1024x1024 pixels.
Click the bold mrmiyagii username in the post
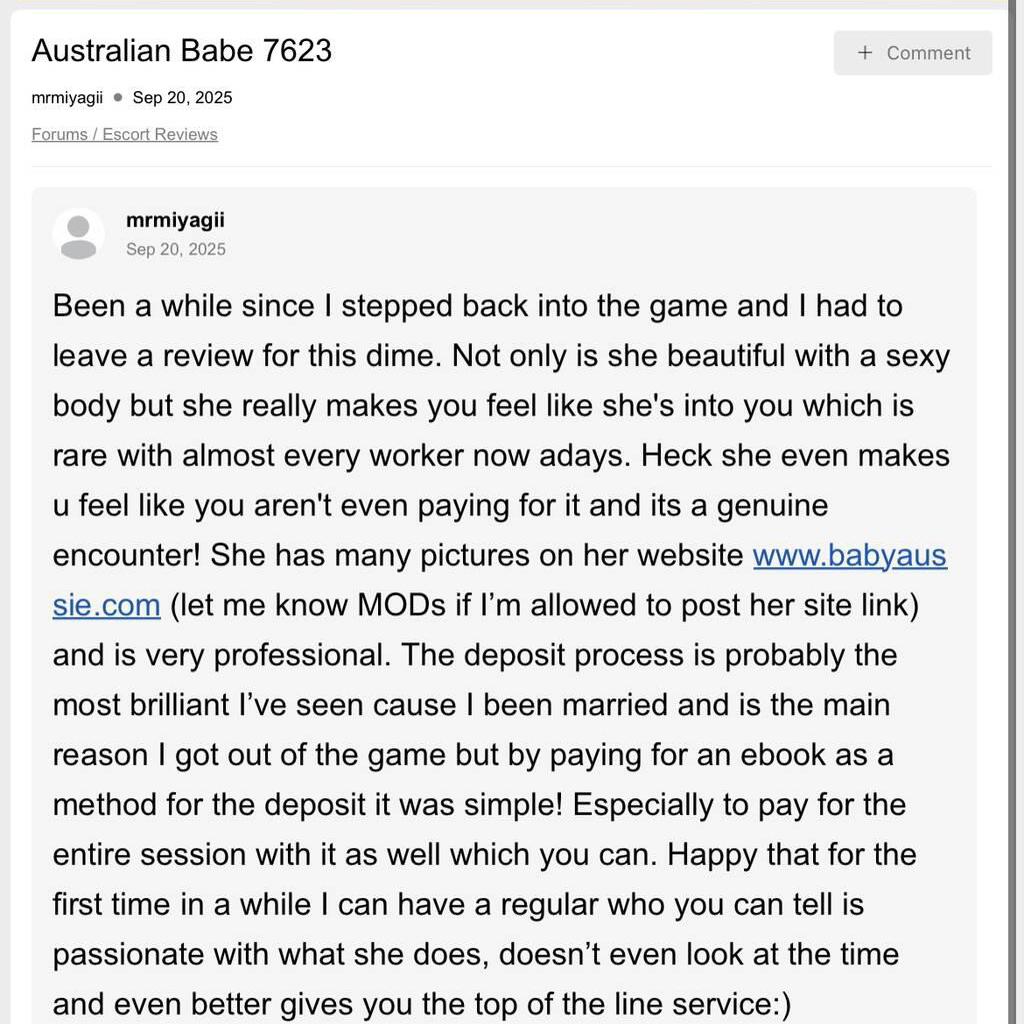tap(175, 220)
